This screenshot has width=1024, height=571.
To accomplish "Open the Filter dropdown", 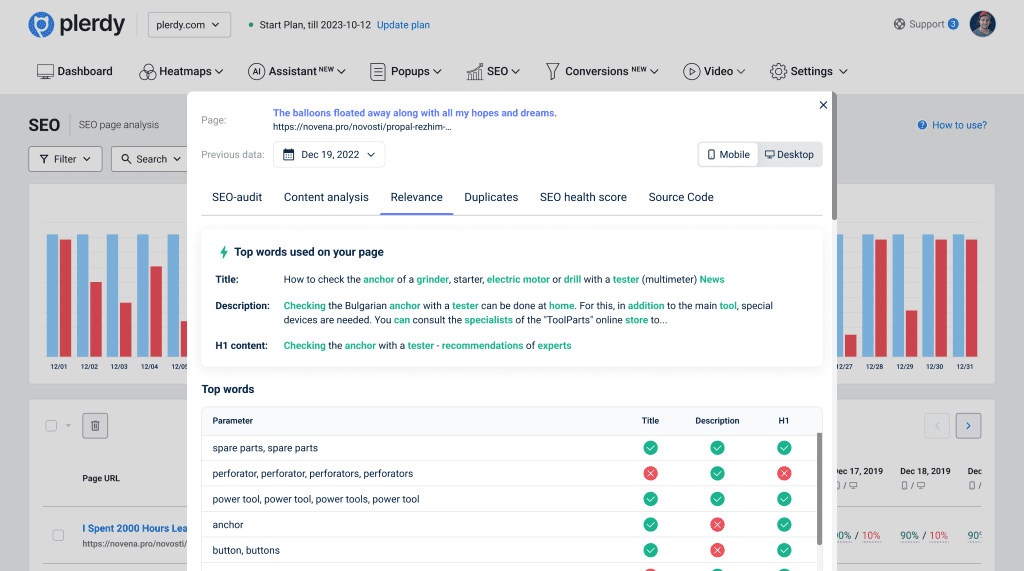I will coord(65,159).
